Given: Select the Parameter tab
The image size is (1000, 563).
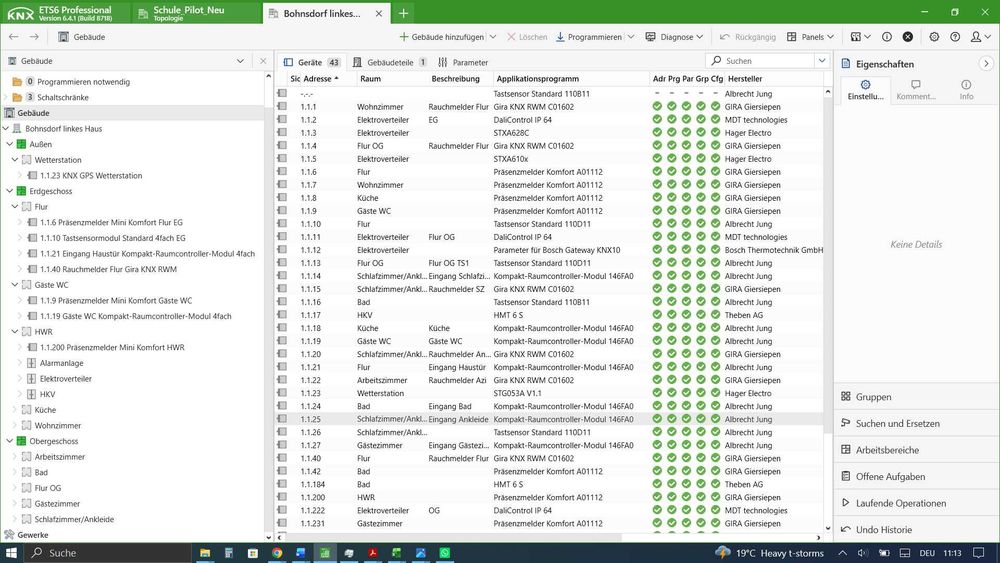Looking at the screenshot, I should click(x=463, y=62).
